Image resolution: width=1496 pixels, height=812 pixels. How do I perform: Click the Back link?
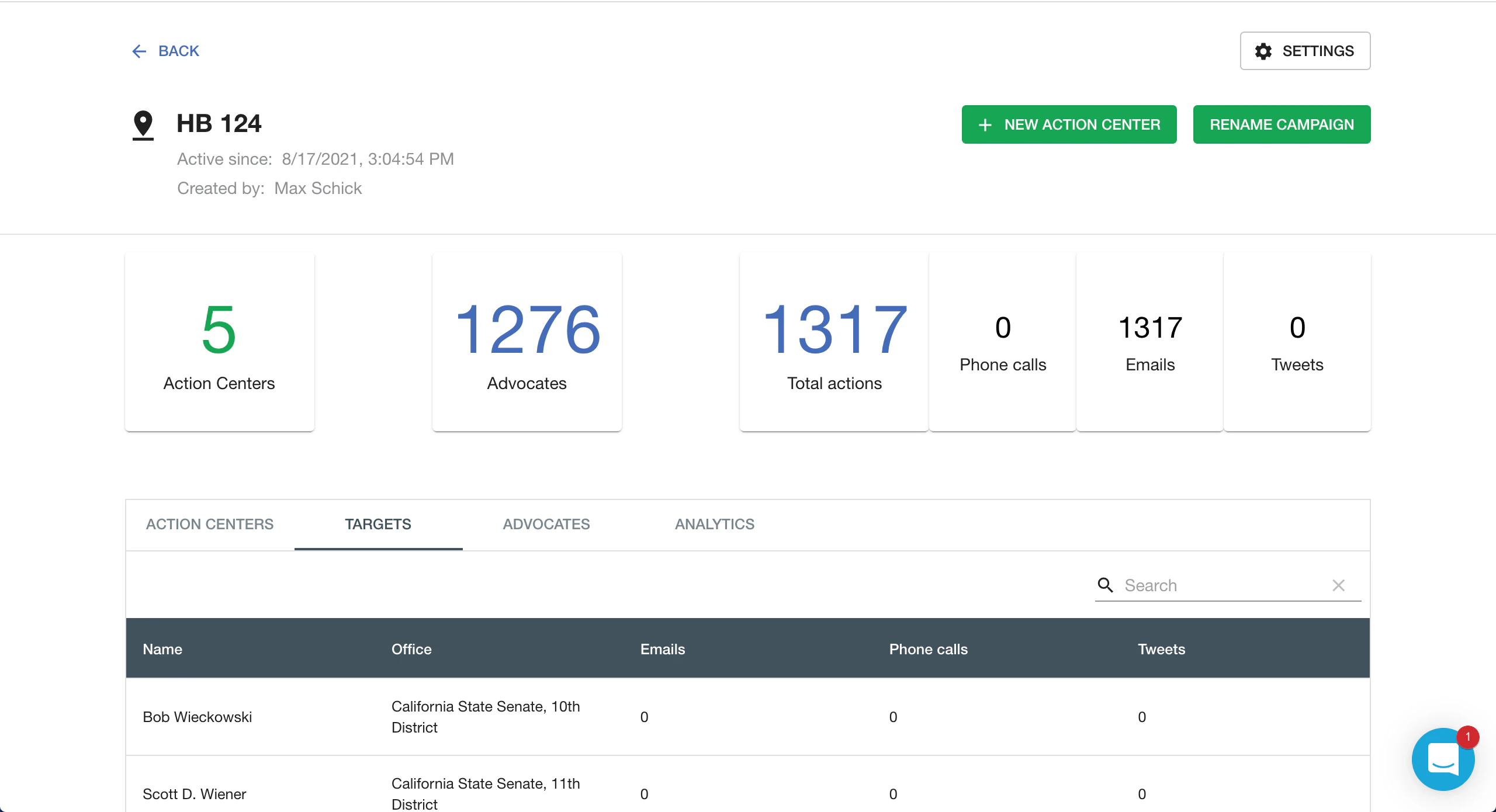point(178,51)
